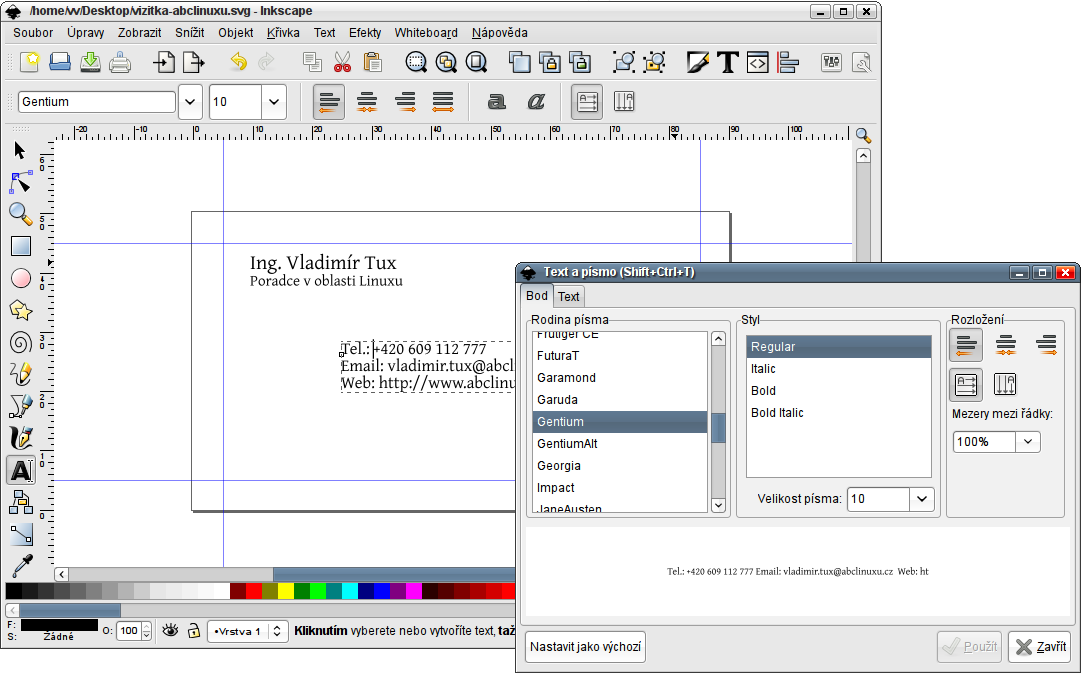This screenshot has height=673, width=1081.
Task: Toggle right text alignment in toolbar
Action: (405, 102)
